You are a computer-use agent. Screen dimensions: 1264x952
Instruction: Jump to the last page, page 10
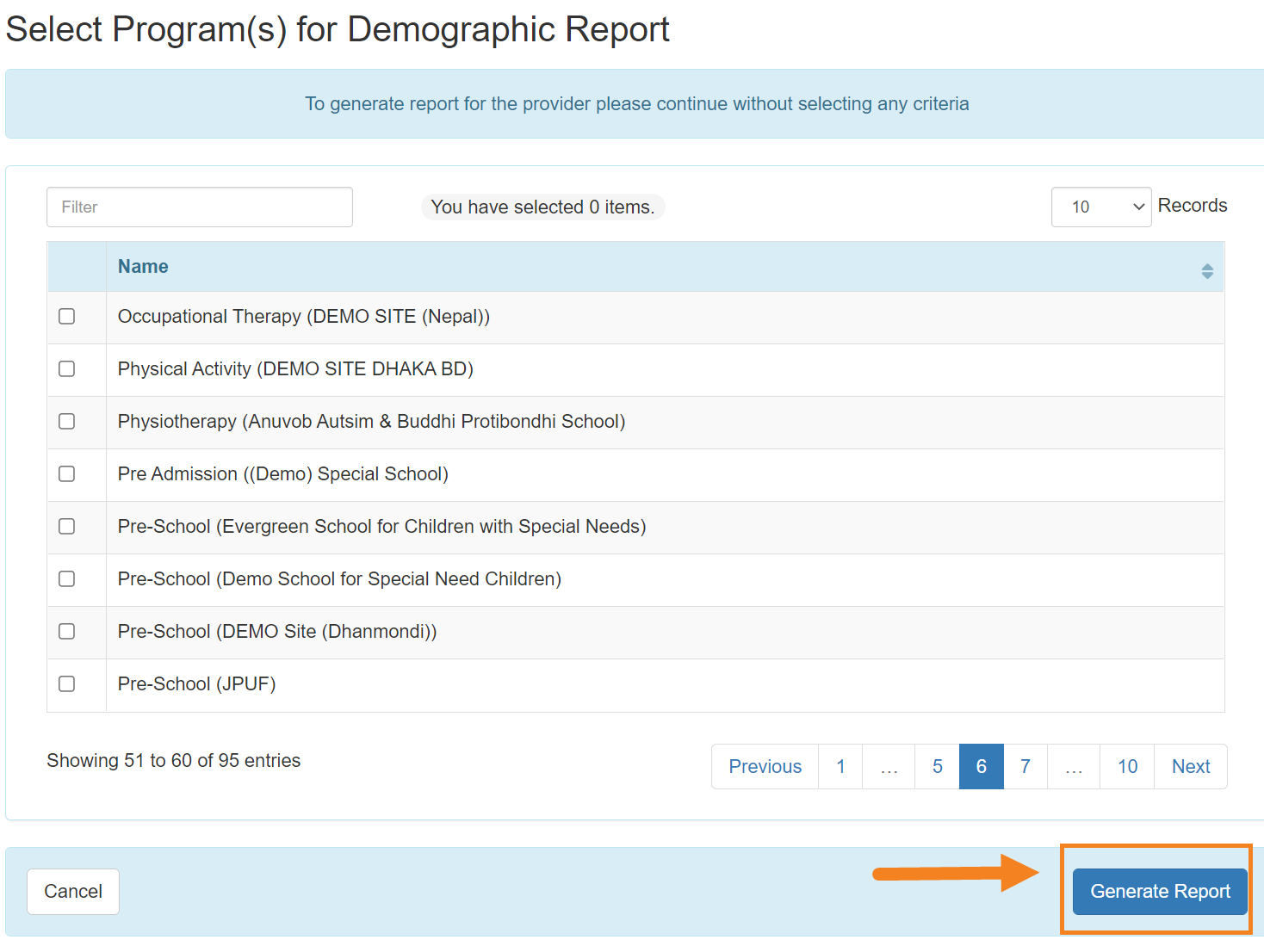[x=1126, y=766]
